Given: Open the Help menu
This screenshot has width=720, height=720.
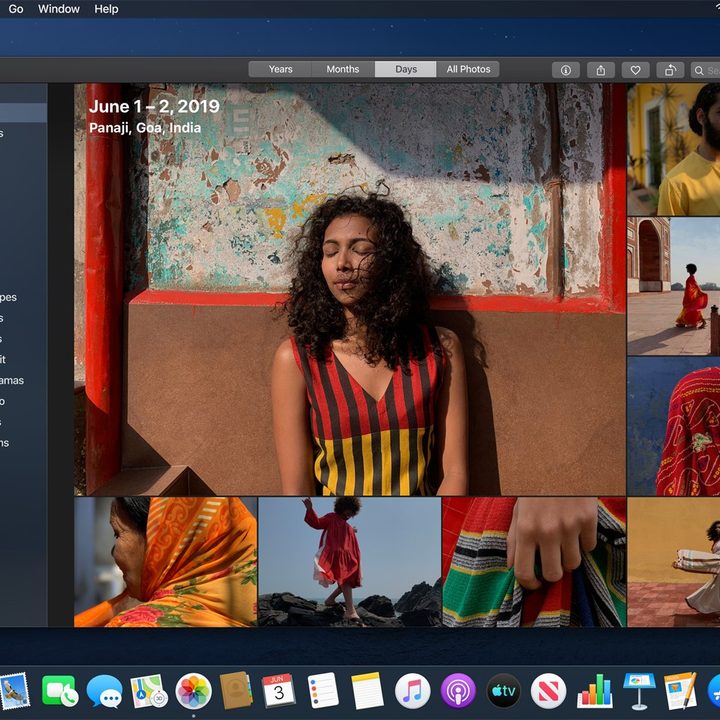Looking at the screenshot, I should click(106, 9).
